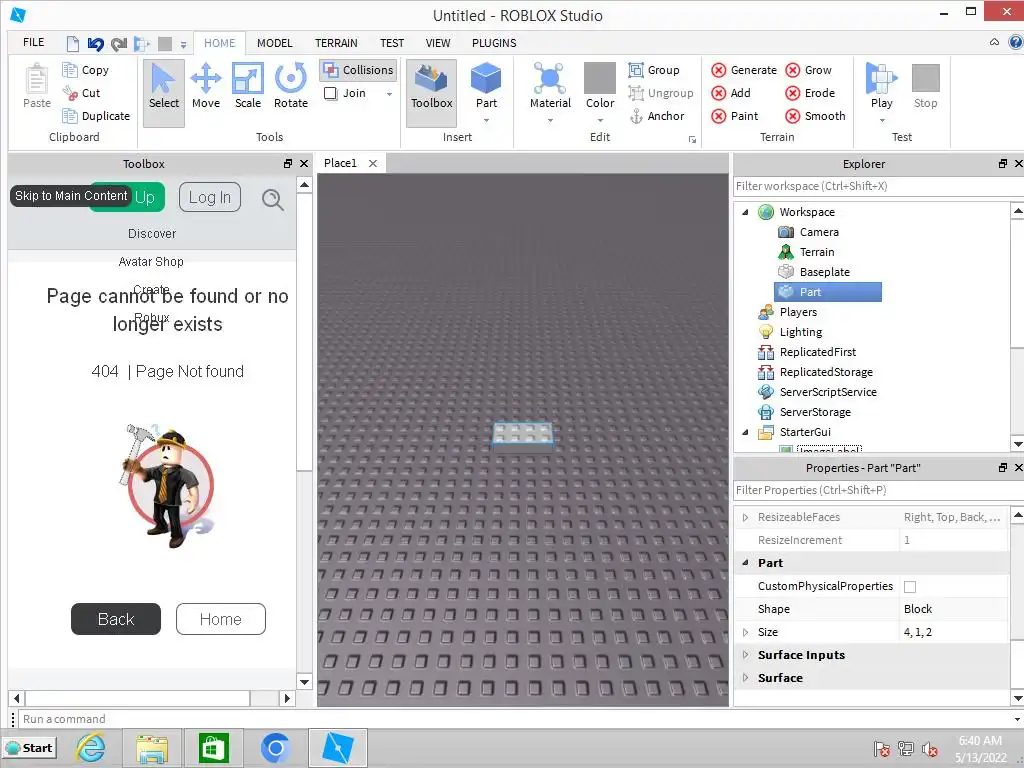
Task: Cut the selected object
Action: click(82, 93)
